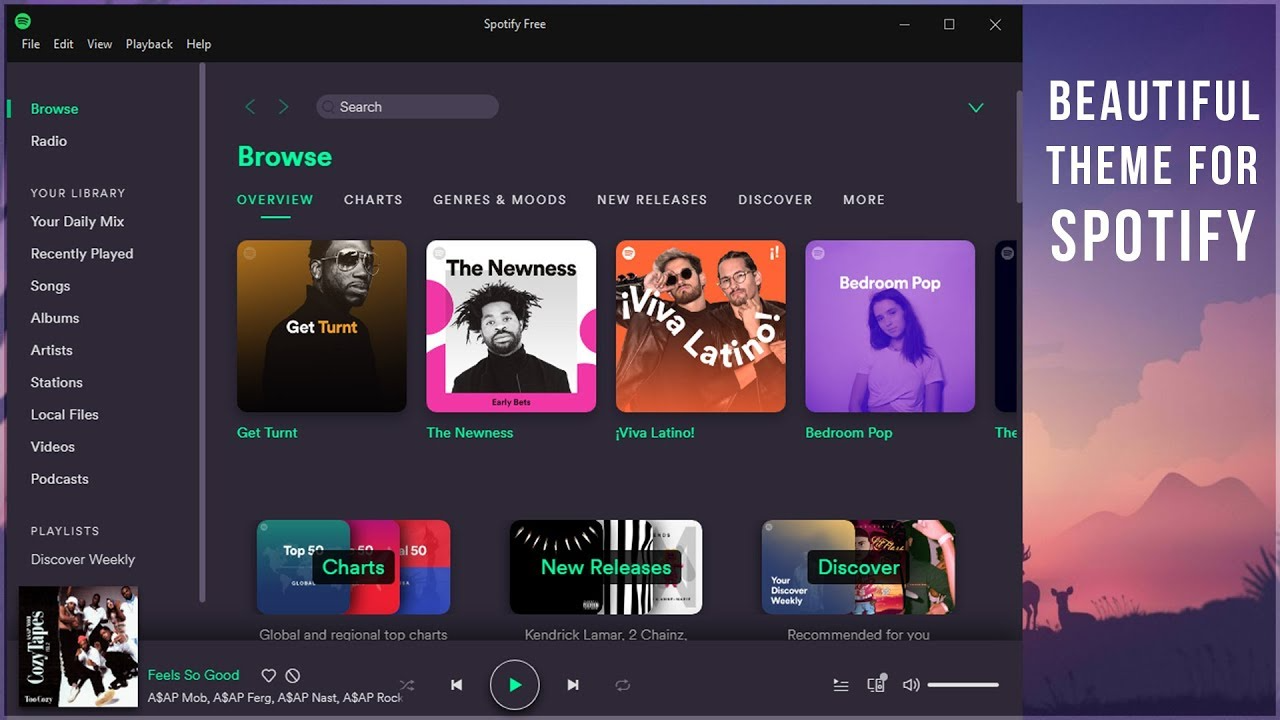The height and width of the screenshot is (720, 1280).
Task: Open the File menu
Action: tap(31, 44)
